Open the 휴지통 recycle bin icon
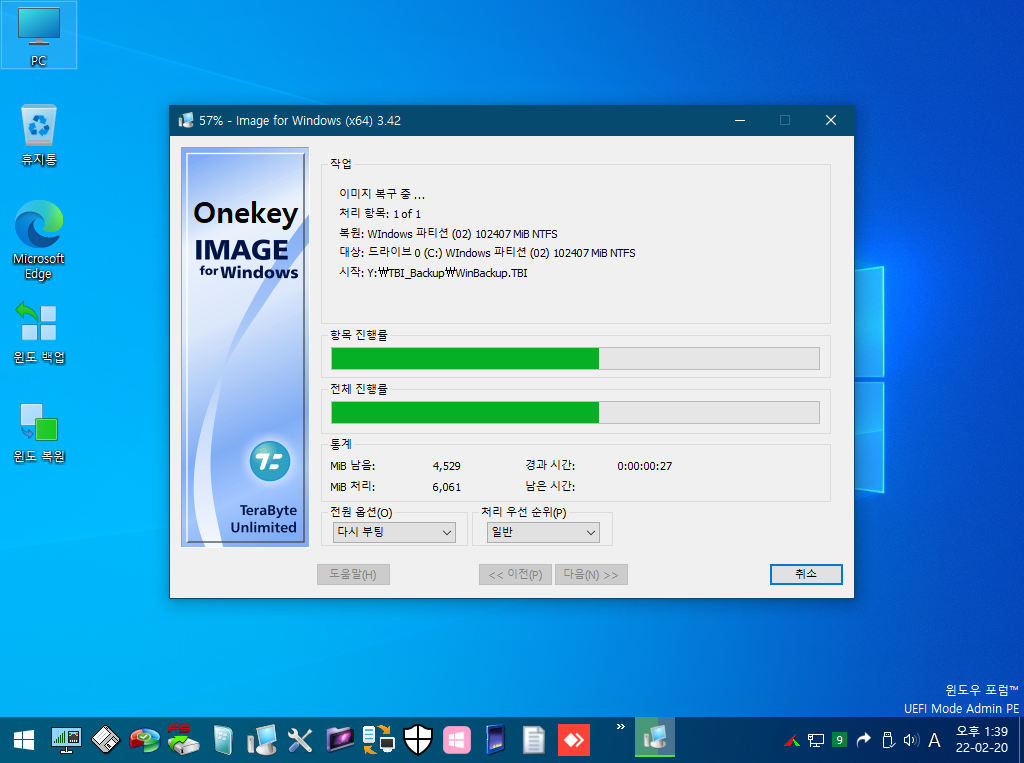The width and height of the screenshot is (1024, 763). pos(39,135)
